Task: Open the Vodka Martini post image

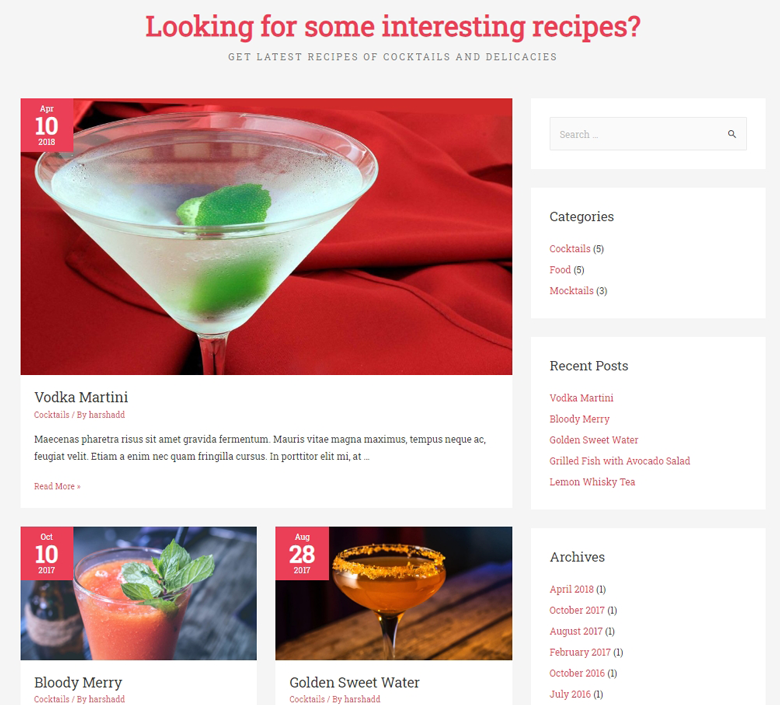Action: pos(266,237)
